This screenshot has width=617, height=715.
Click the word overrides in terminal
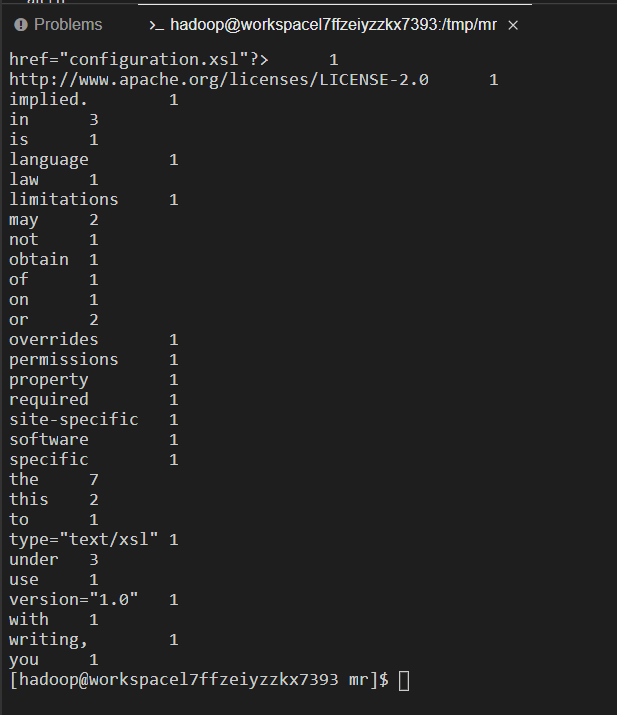(x=54, y=340)
